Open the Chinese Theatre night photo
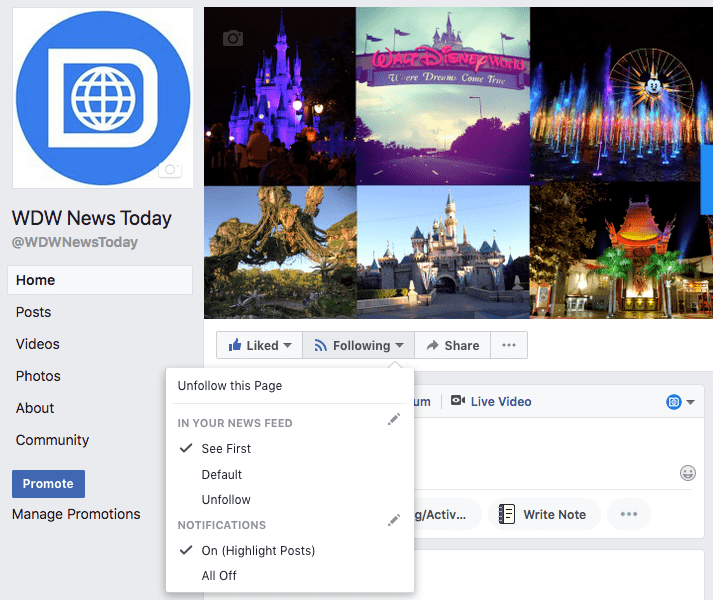This screenshot has height=600, width=713. 622,251
